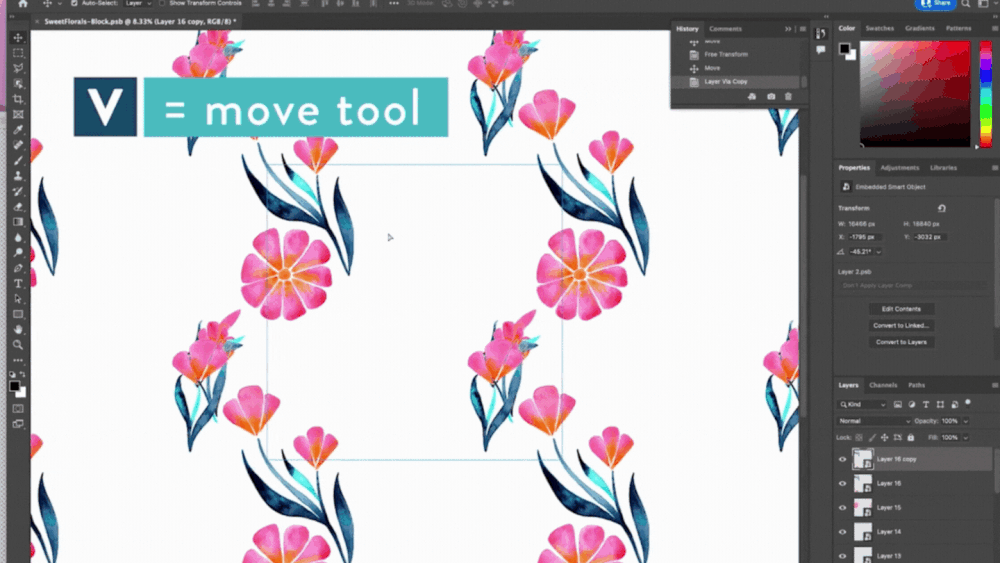This screenshot has width=1000, height=563.
Task: Select the Rectangle shape tool
Action: [x=18, y=314]
